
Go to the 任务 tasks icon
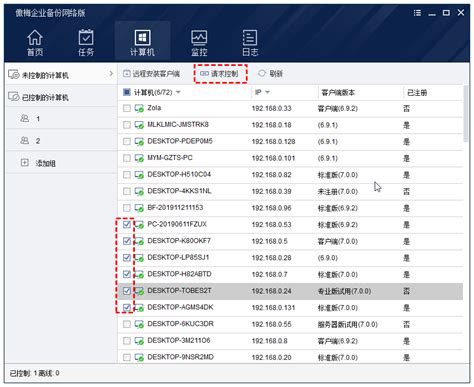point(86,37)
